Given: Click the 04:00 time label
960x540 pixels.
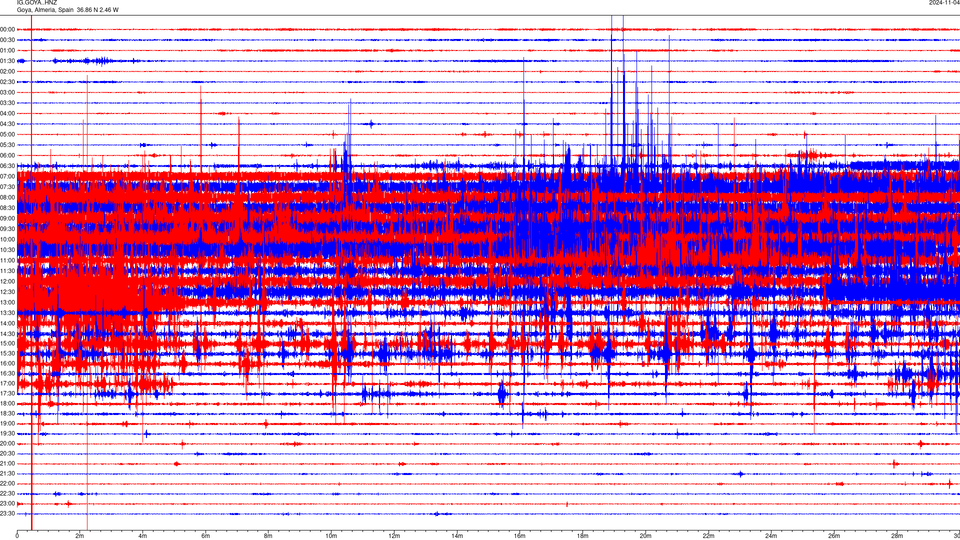Looking at the screenshot, I should pos(7,113).
